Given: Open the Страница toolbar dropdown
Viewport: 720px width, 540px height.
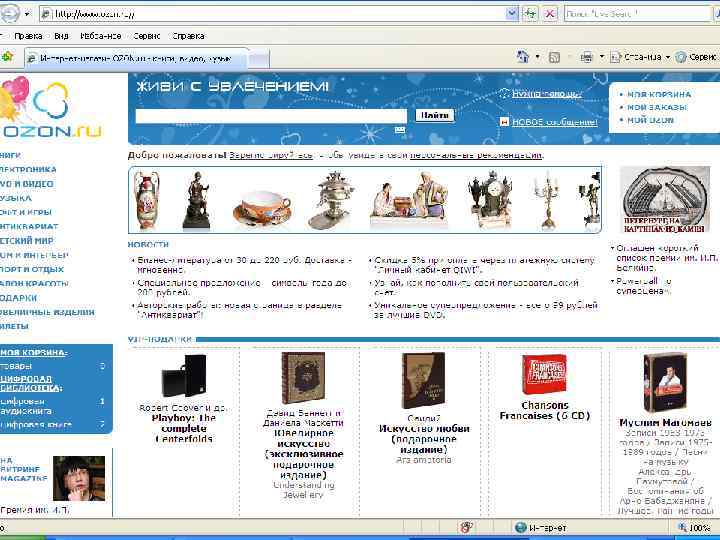Looking at the screenshot, I should pos(640,57).
